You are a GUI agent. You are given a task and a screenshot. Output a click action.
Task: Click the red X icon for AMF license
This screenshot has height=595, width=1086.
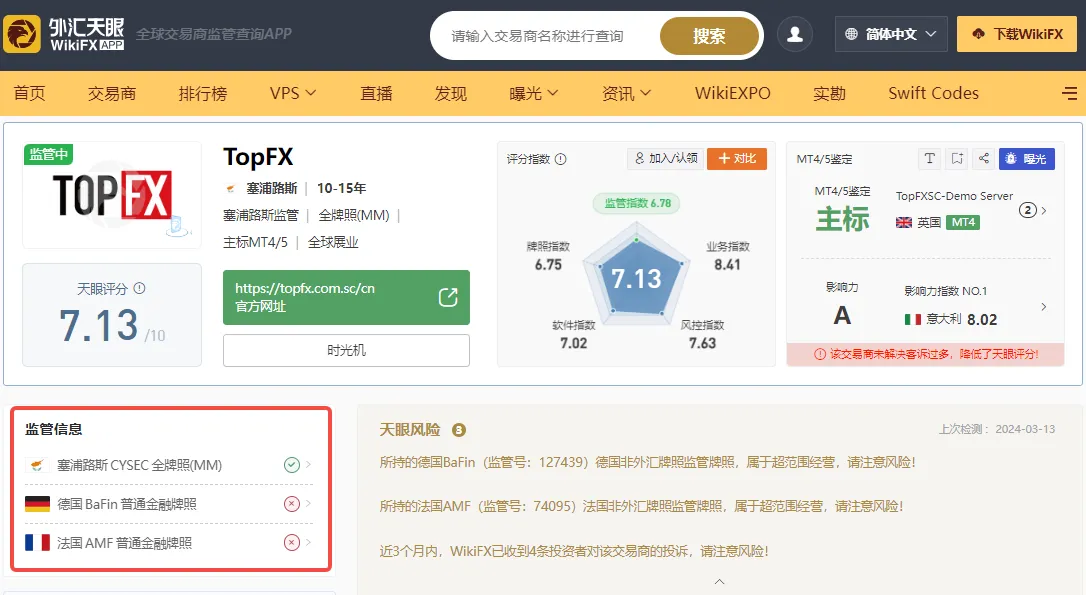(x=292, y=542)
